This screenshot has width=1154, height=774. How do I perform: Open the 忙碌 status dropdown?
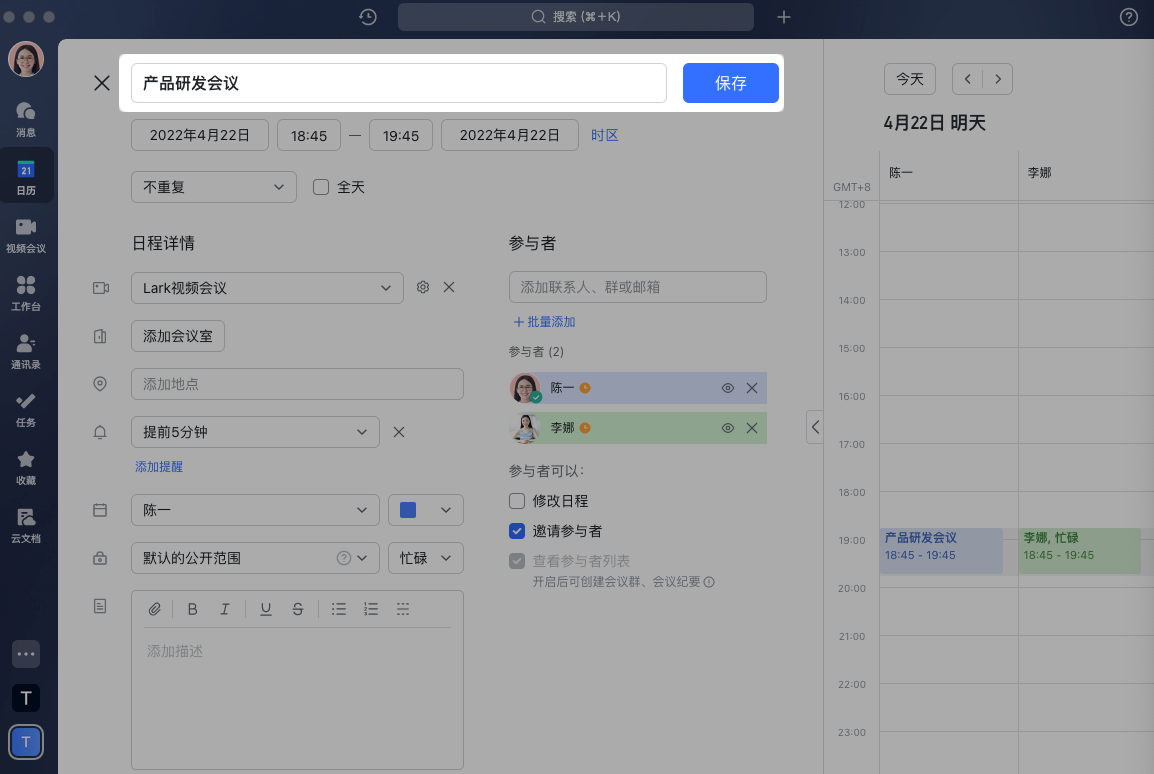425,558
